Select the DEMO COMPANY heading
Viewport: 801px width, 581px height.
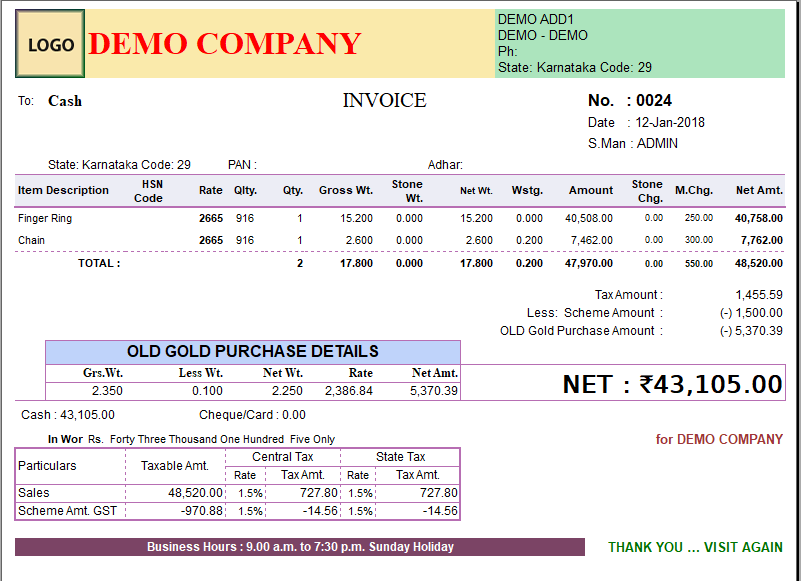225,43
